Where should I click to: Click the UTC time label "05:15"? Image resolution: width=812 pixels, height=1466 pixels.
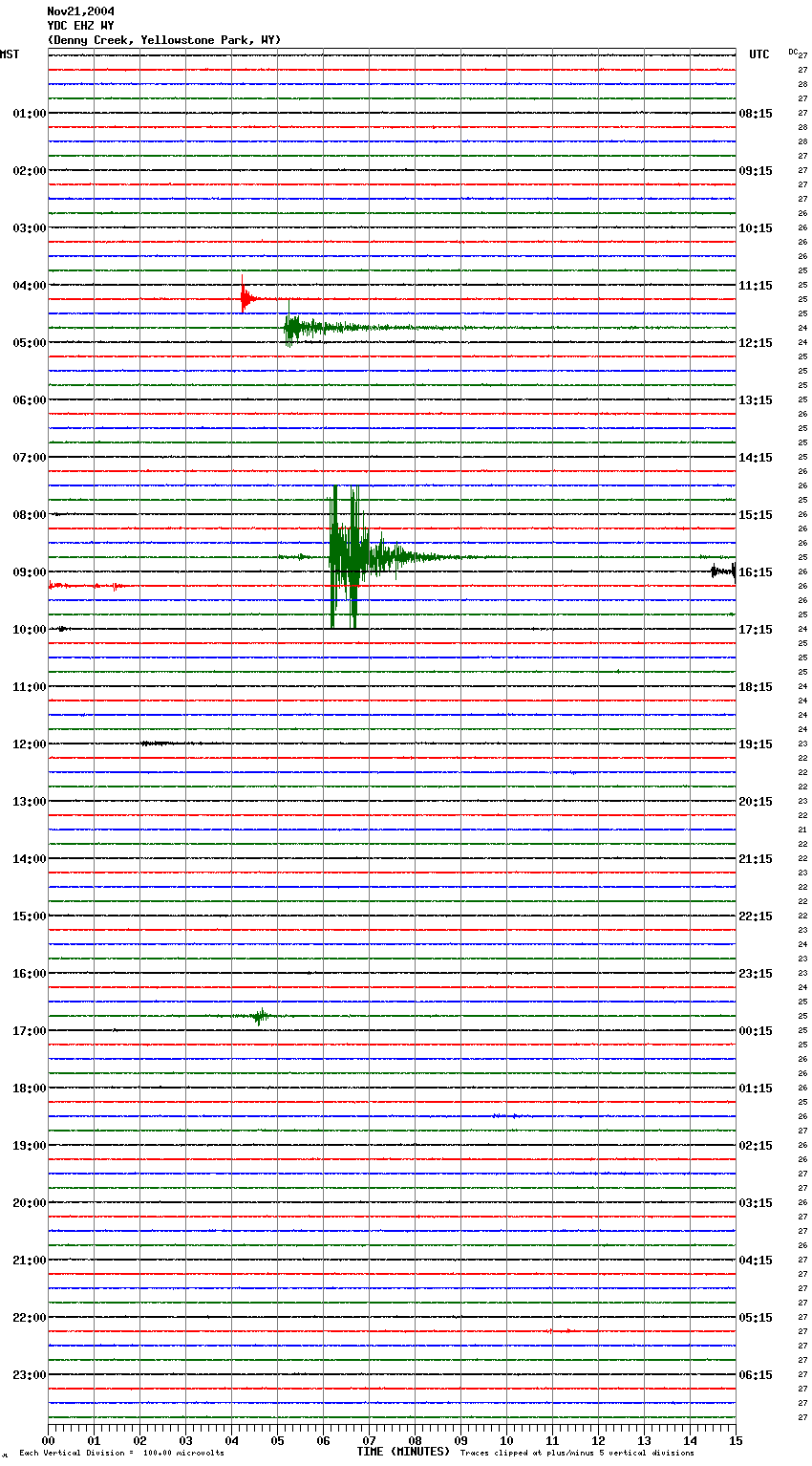pos(756,1318)
